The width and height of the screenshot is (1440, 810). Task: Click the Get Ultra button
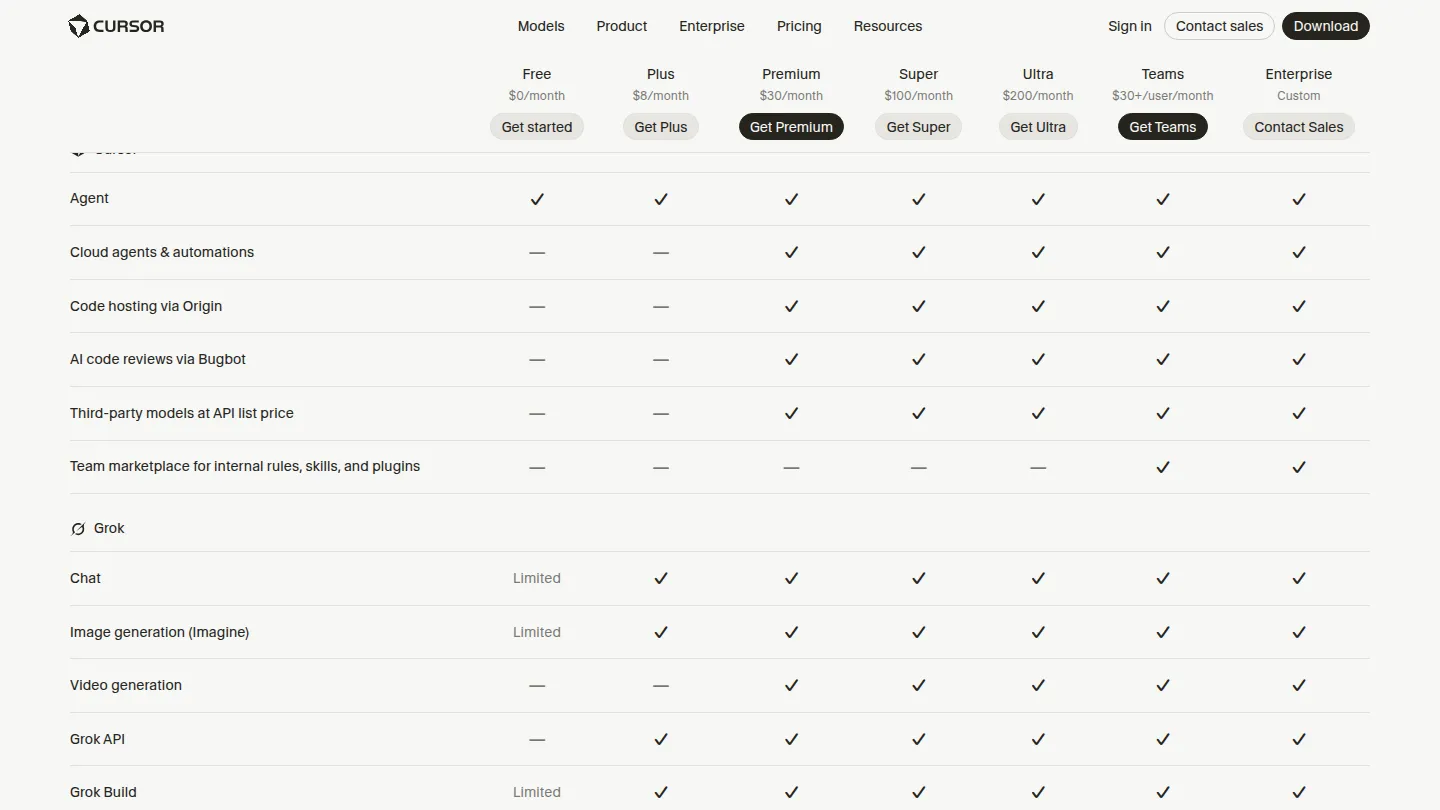[x=1038, y=127]
